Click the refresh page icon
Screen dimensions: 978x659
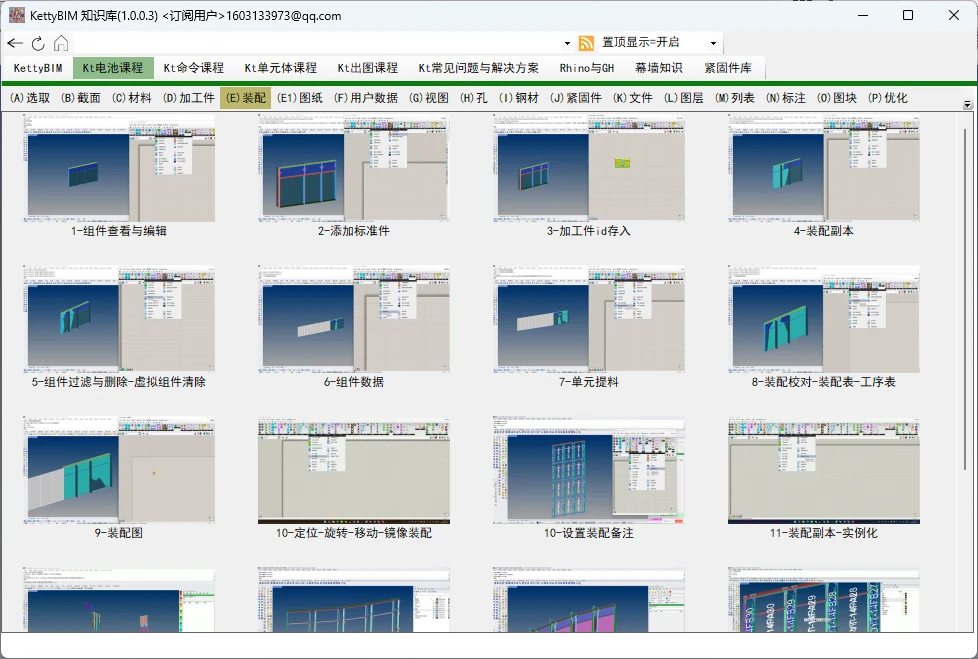[x=38, y=43]
